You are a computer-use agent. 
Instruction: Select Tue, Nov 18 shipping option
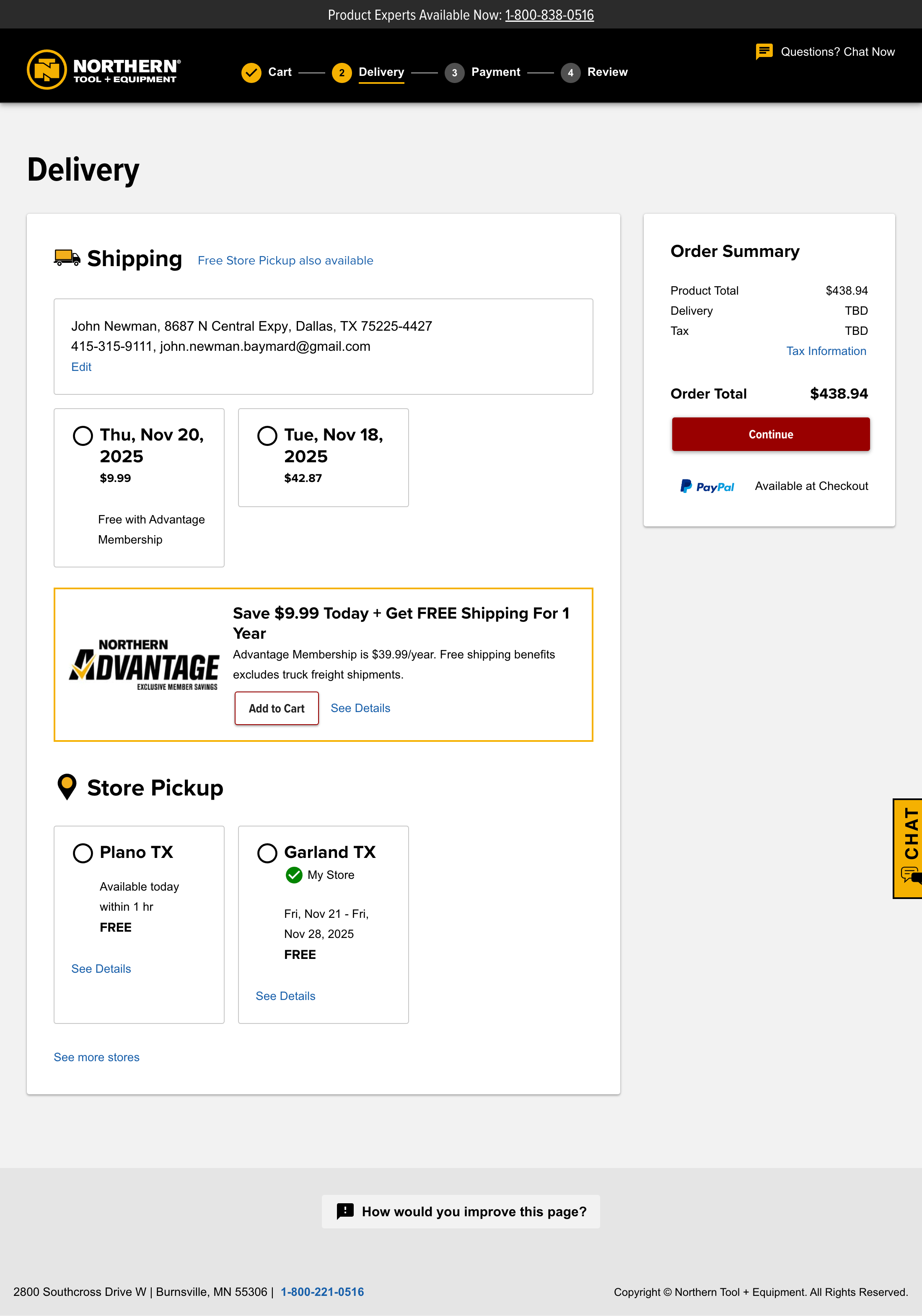coord(267,435)
